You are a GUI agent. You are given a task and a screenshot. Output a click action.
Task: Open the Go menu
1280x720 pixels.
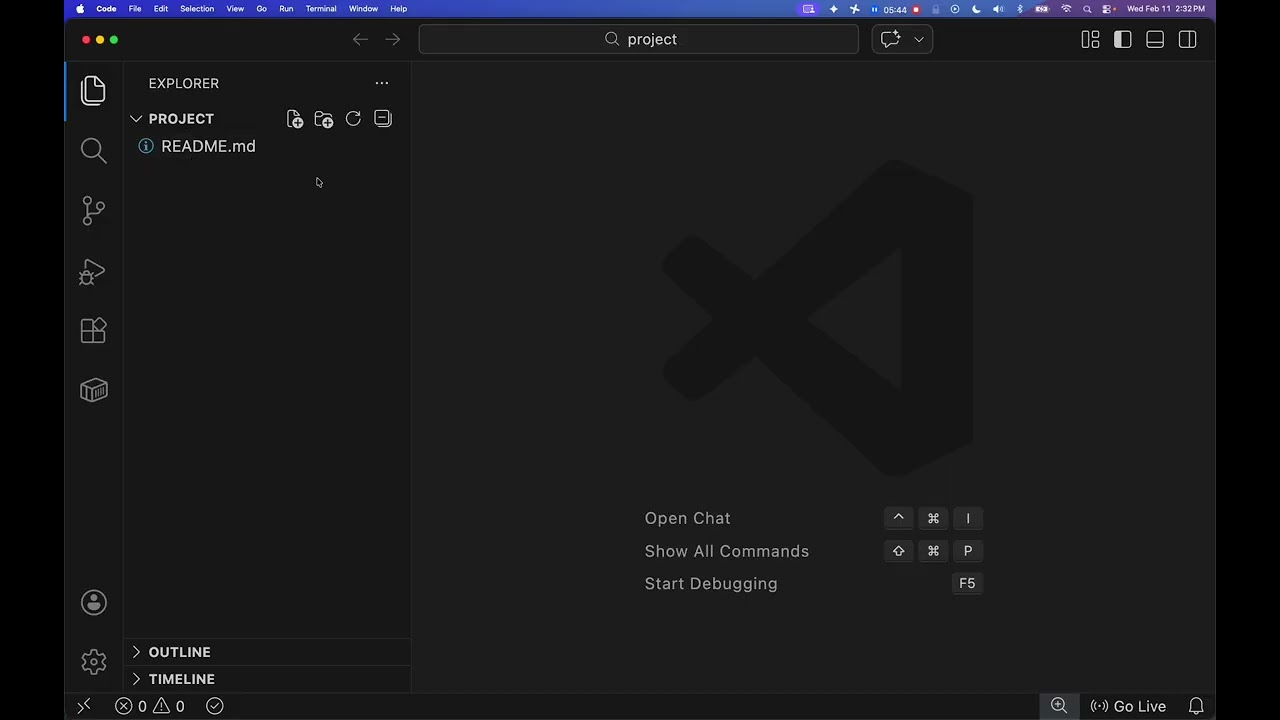[x=262, y=9]
